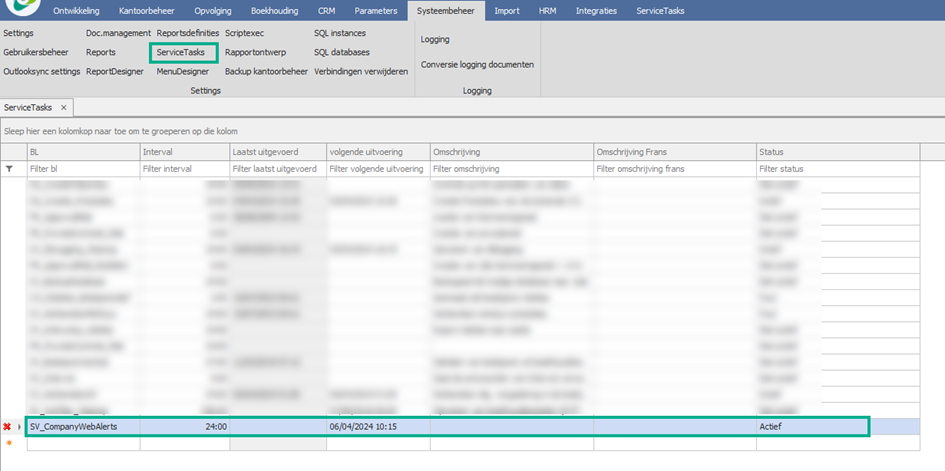Click the red X delete row icon
Viewport: 945px width, 471px height.
click(7, 426)
